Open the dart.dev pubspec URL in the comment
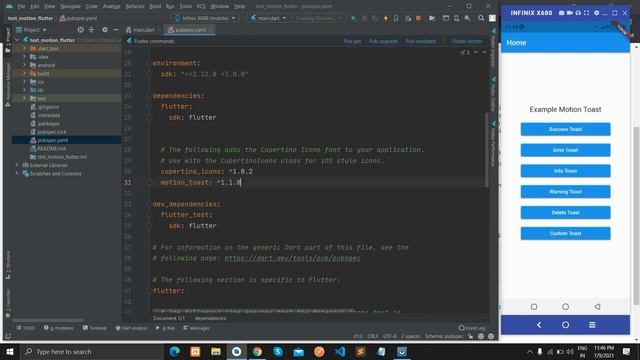 (292, 258)
